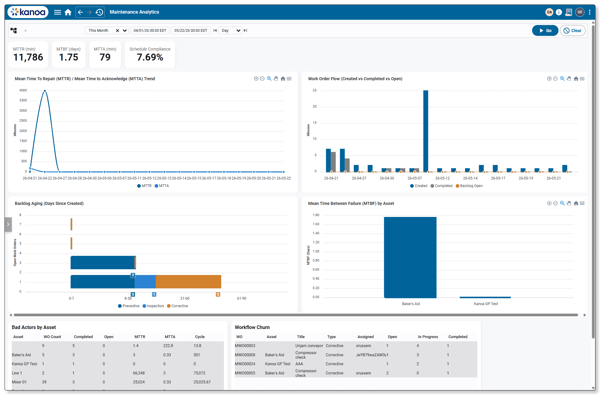The width and height of the screenshot is (600, 395).
Task: Click the Kanoa logo
Action: pyautogui.click(x=28, y=12)
